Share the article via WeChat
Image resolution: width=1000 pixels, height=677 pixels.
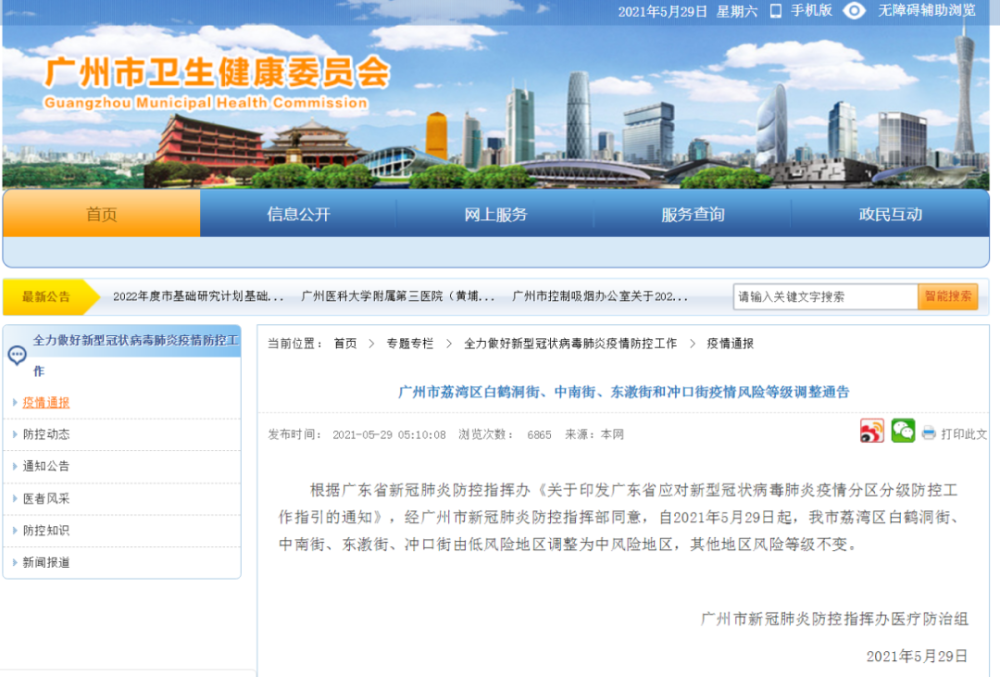point(903,430)
